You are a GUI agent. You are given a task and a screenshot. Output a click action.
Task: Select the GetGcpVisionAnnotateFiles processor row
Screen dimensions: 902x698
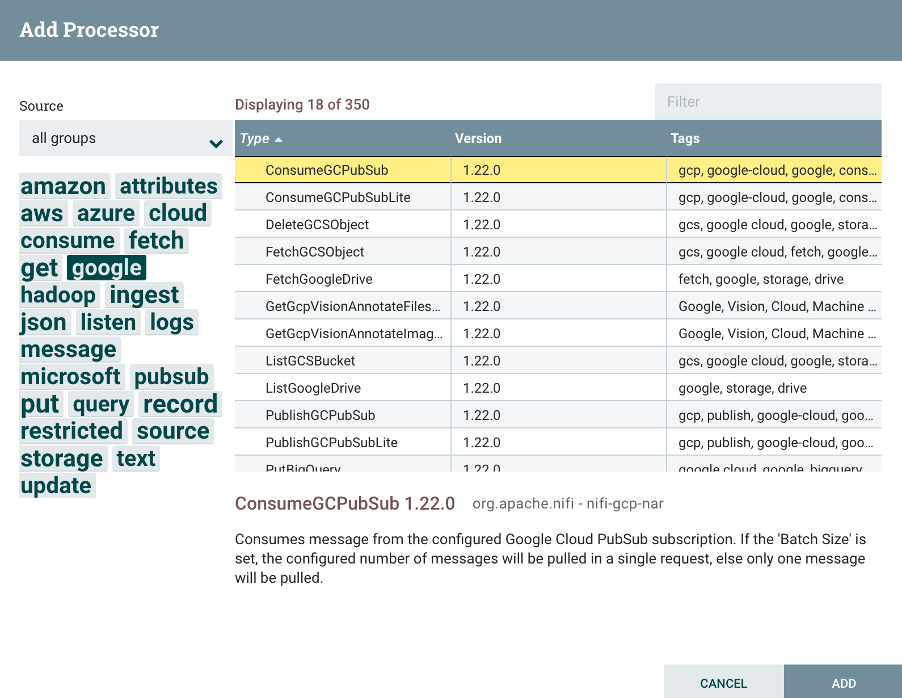click(x=558, y=306)
